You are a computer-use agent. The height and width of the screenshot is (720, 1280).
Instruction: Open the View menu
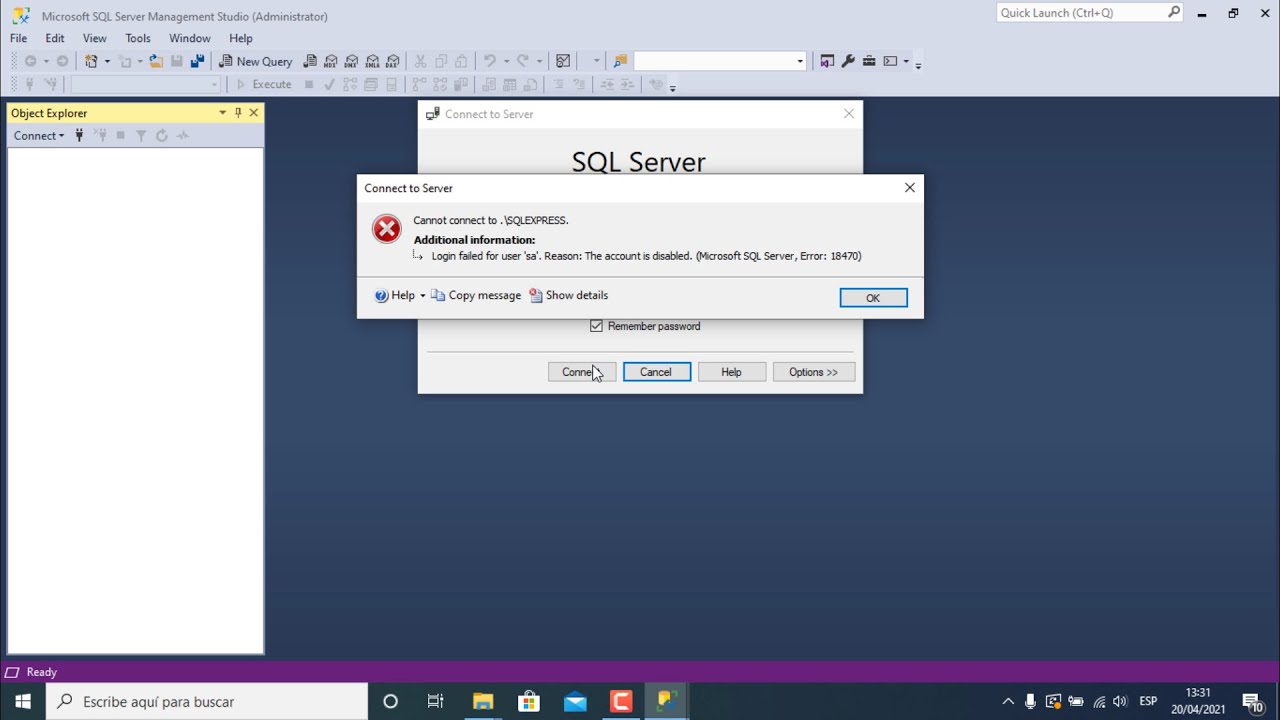pos(95,38)
